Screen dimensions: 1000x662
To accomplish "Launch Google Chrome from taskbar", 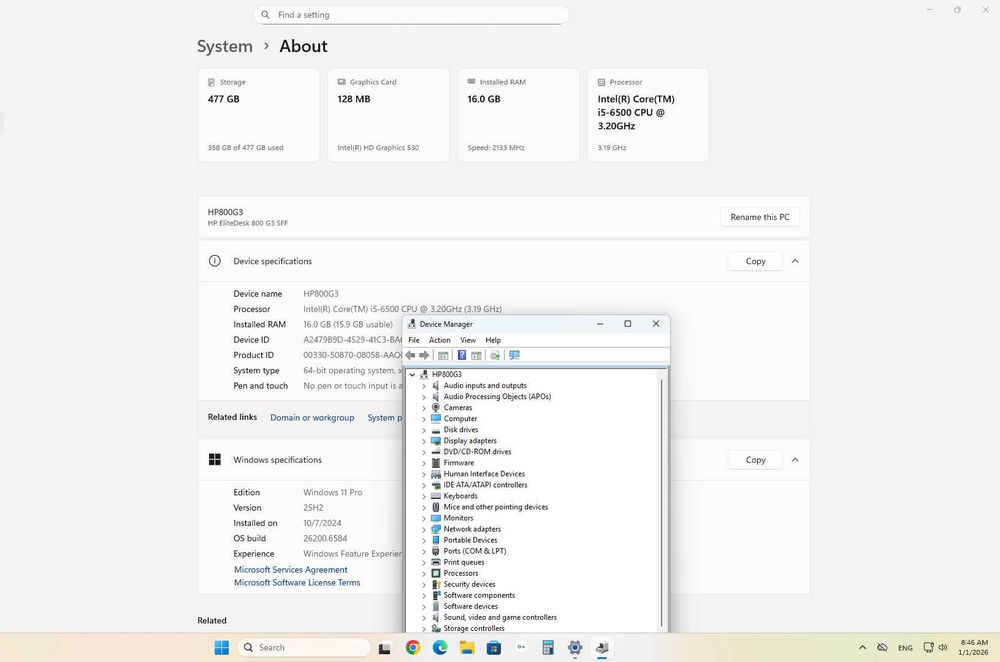I will (x=413, y=647).
